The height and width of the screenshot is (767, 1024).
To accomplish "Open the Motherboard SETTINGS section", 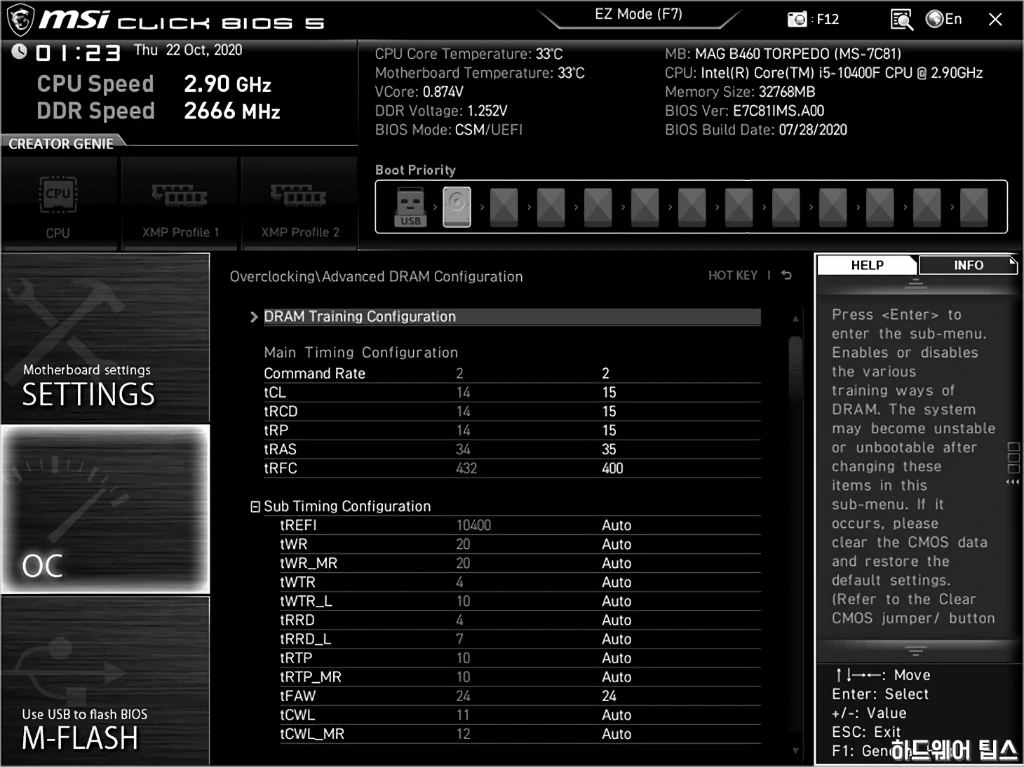I will click(x=106, y=338).
